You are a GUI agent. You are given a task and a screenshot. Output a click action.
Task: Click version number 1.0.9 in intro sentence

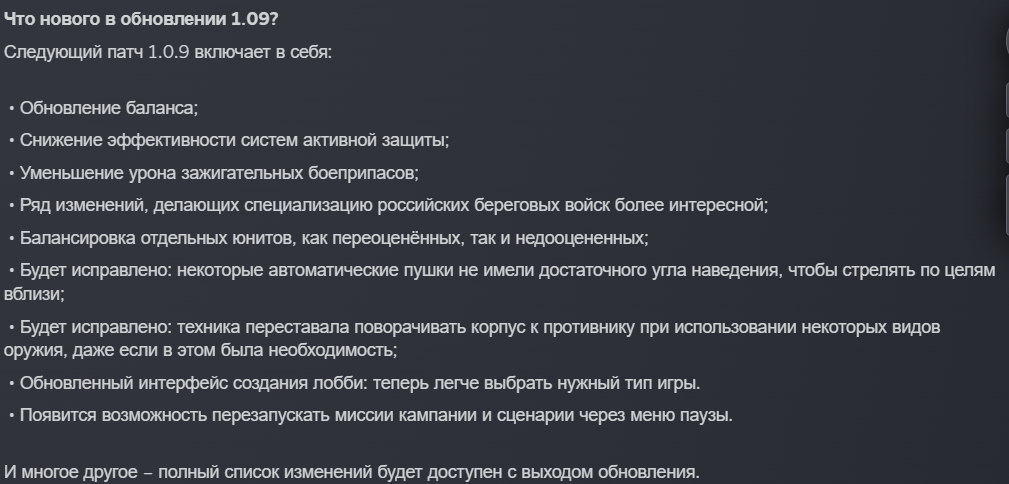(x=169, y=52)
